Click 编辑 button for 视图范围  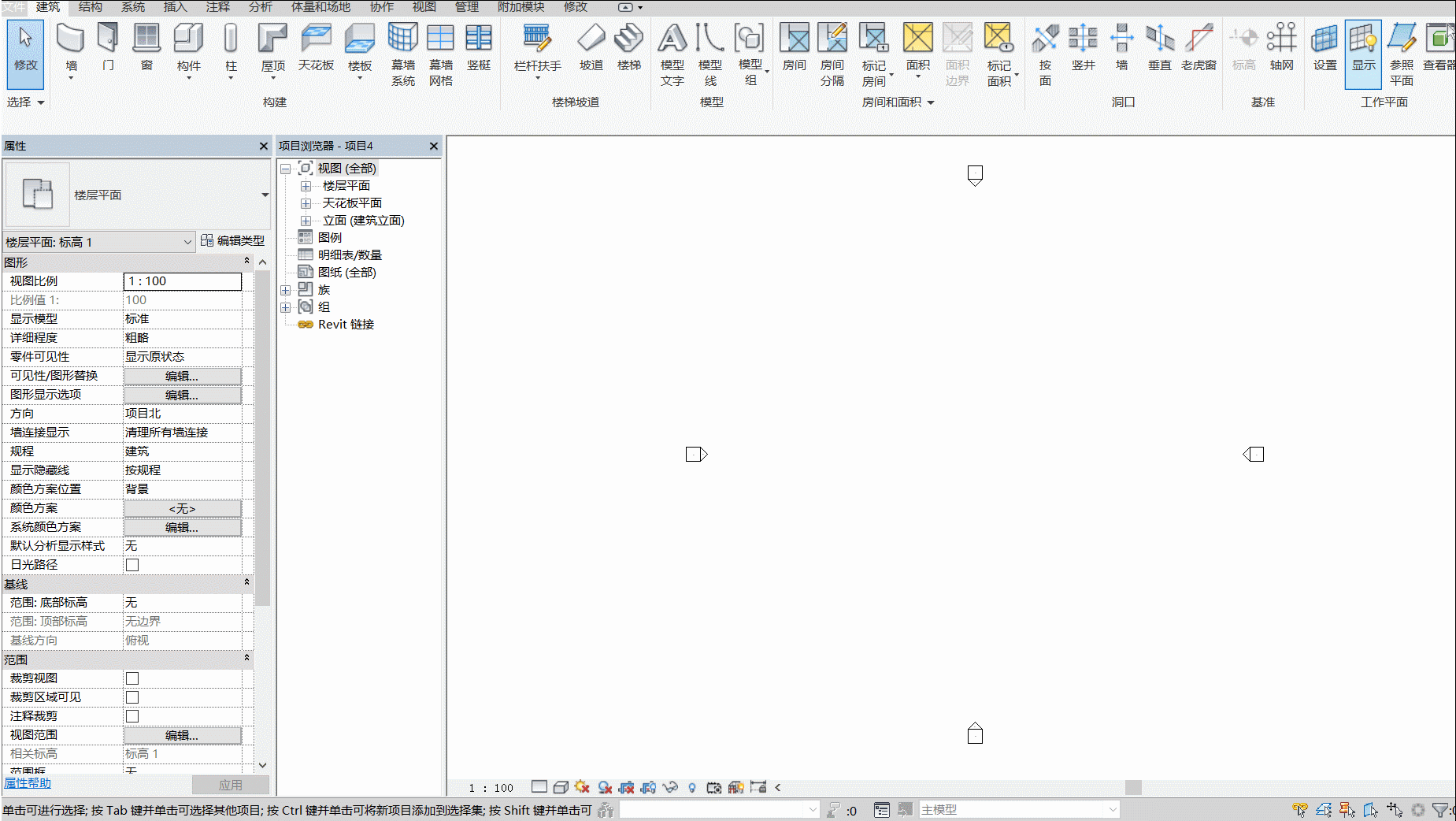pos(183,735)
